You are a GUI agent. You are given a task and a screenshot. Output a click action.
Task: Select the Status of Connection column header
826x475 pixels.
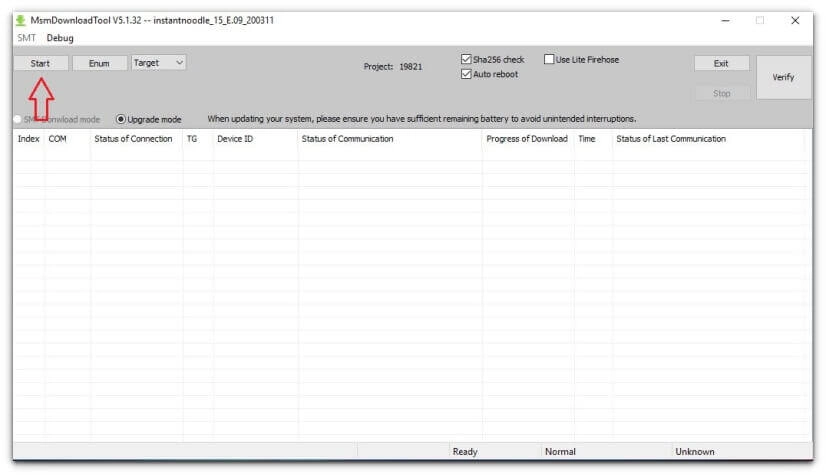[133, 139]
